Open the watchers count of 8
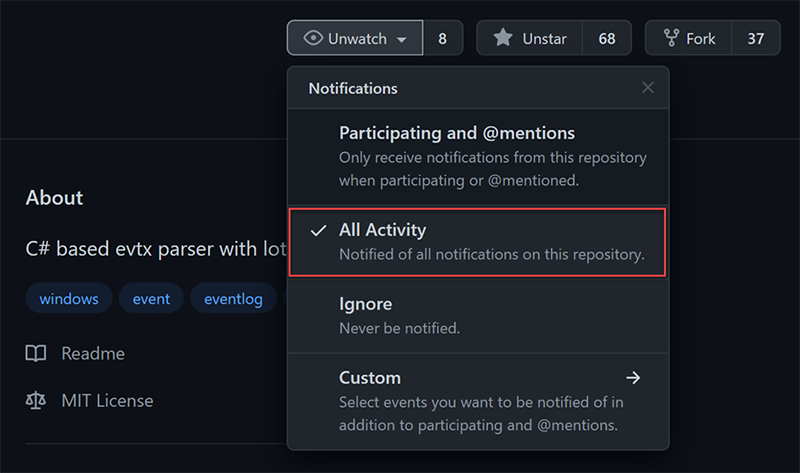Image resolution: width=800 pixels, height=473 pixels. click(442, 38)
